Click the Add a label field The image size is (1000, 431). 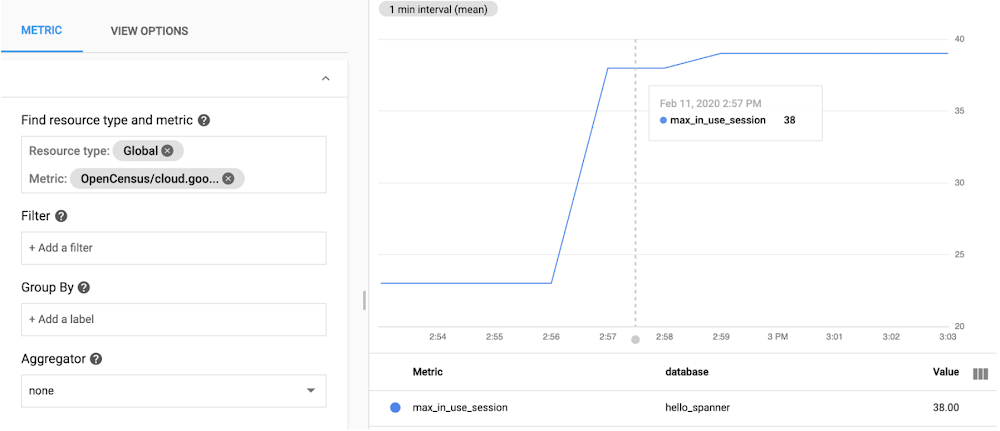173,319
